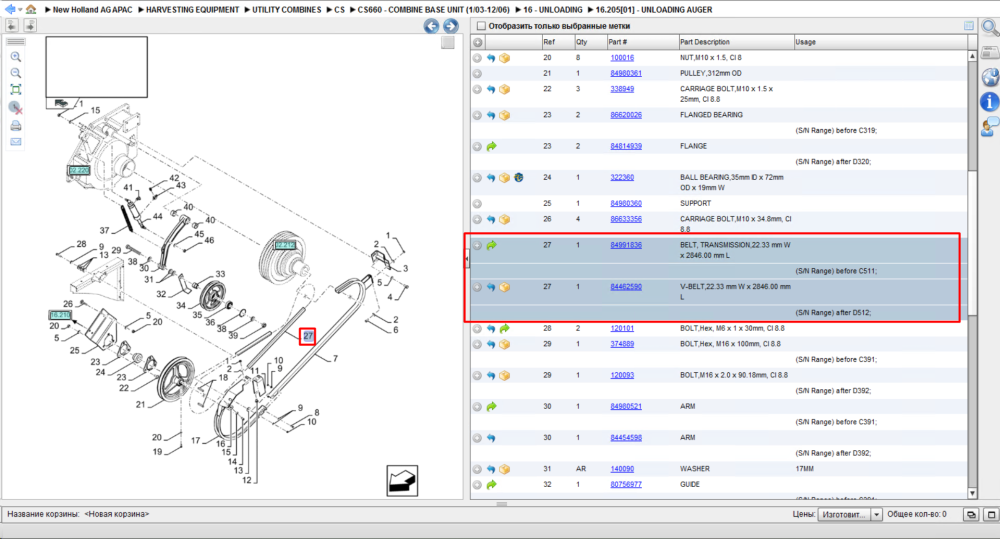Click green arrow icon for part 120101

[x=504, y=329]
